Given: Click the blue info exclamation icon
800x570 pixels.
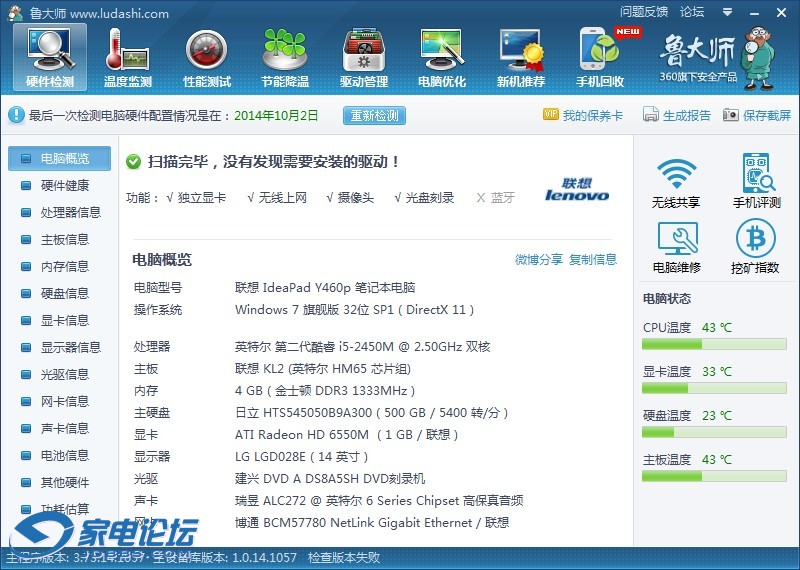Looking at the screenshot, I should [x=16, y=115].
